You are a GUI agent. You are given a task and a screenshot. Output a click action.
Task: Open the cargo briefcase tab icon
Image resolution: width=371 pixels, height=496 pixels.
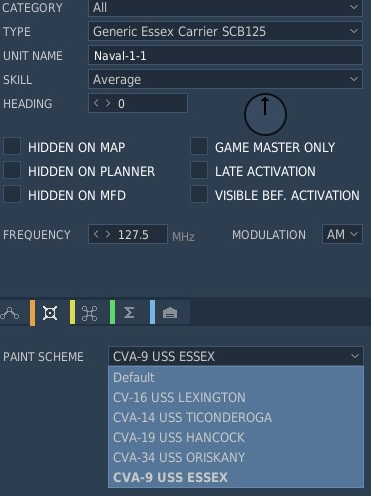[170, 313]
